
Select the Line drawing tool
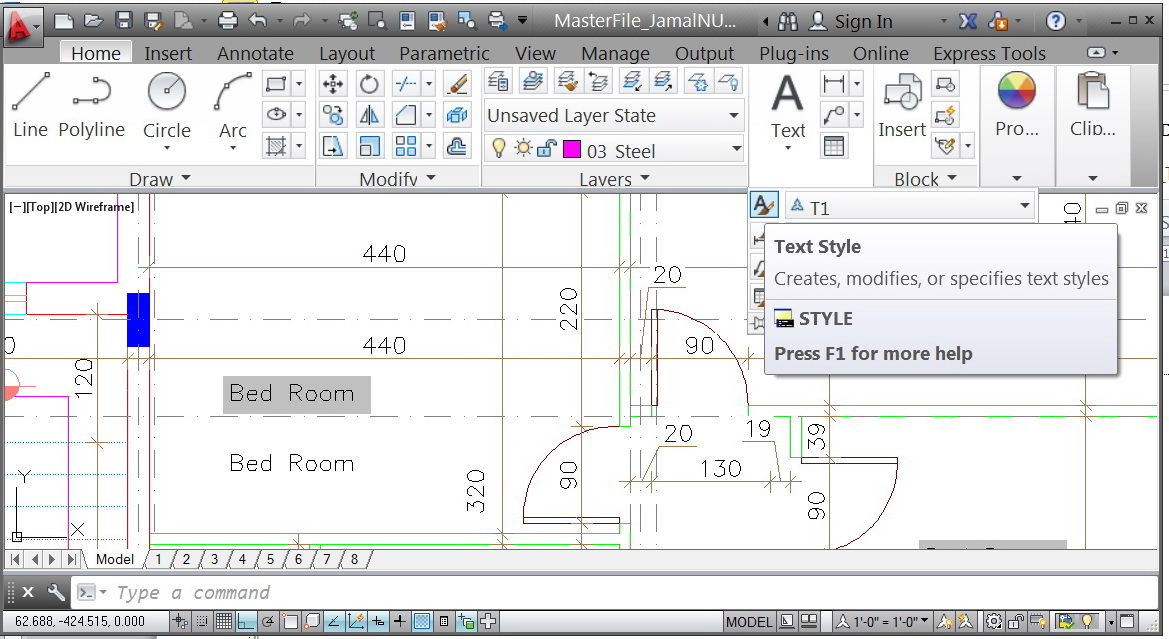tap(31, 106)
